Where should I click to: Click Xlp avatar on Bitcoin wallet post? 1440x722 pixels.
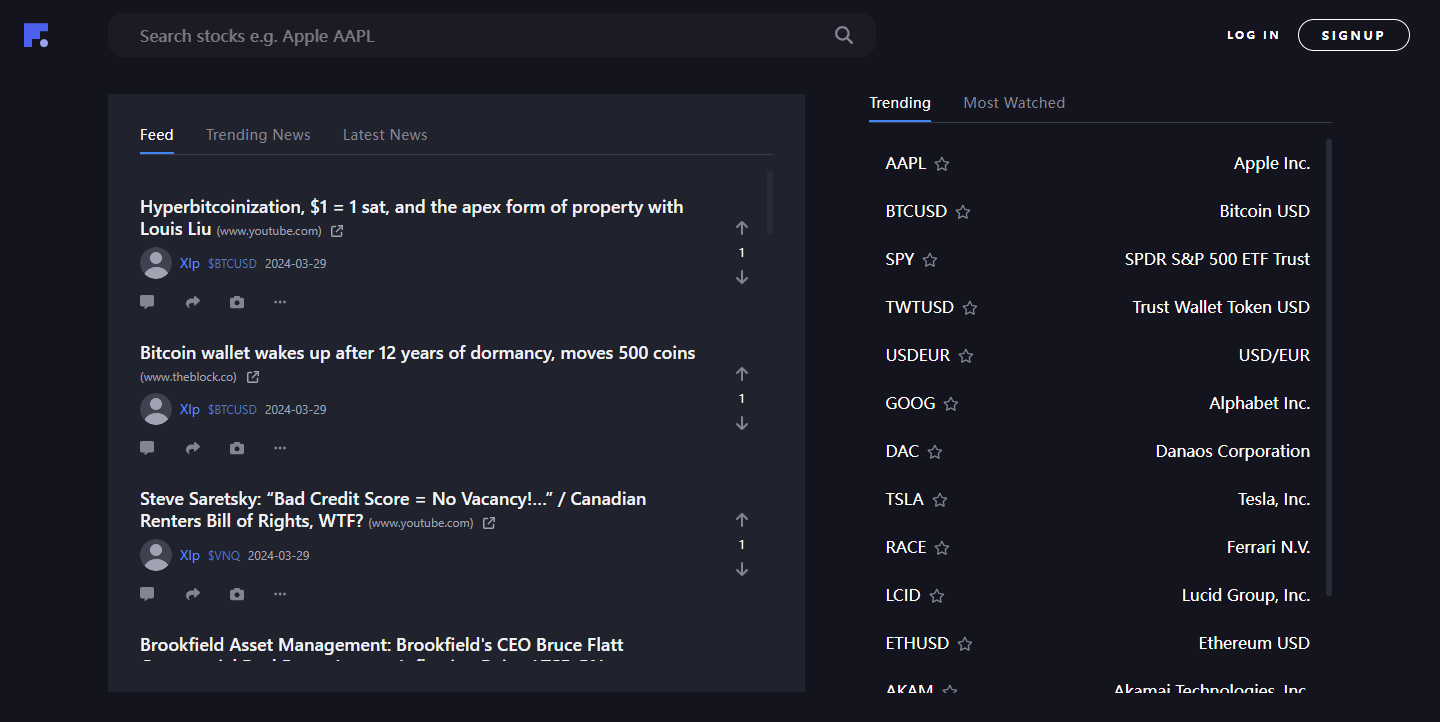[156, 409]
